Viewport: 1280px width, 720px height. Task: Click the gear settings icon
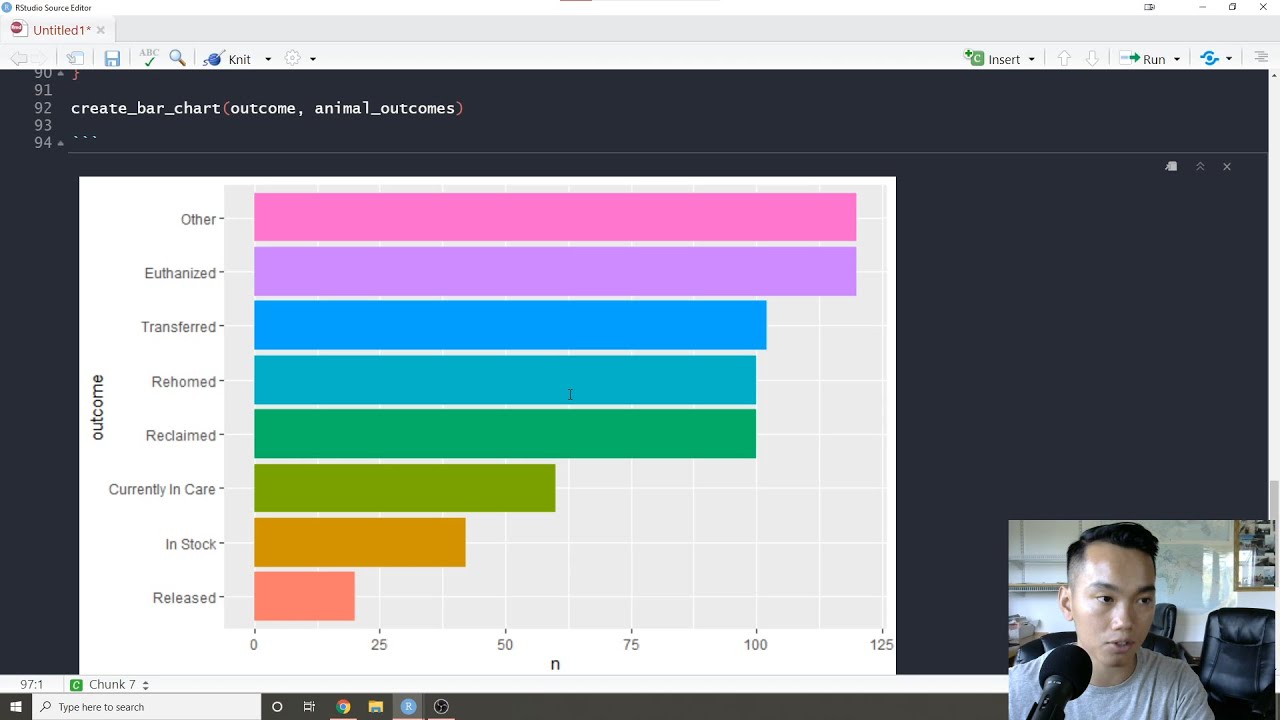pos(292,59)
